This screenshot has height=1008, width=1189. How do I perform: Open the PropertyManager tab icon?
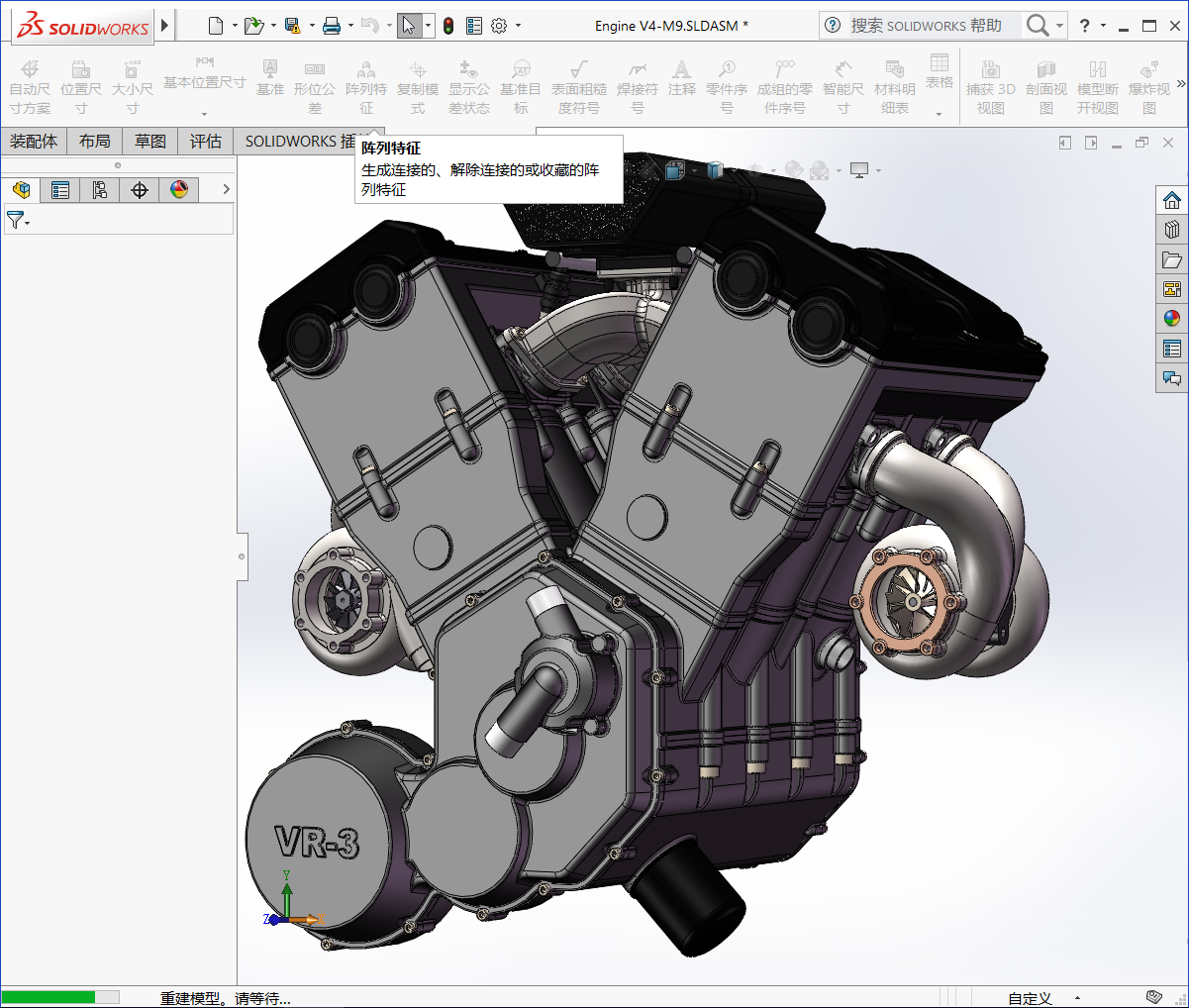pyautogui.click(x=60, y=190)
